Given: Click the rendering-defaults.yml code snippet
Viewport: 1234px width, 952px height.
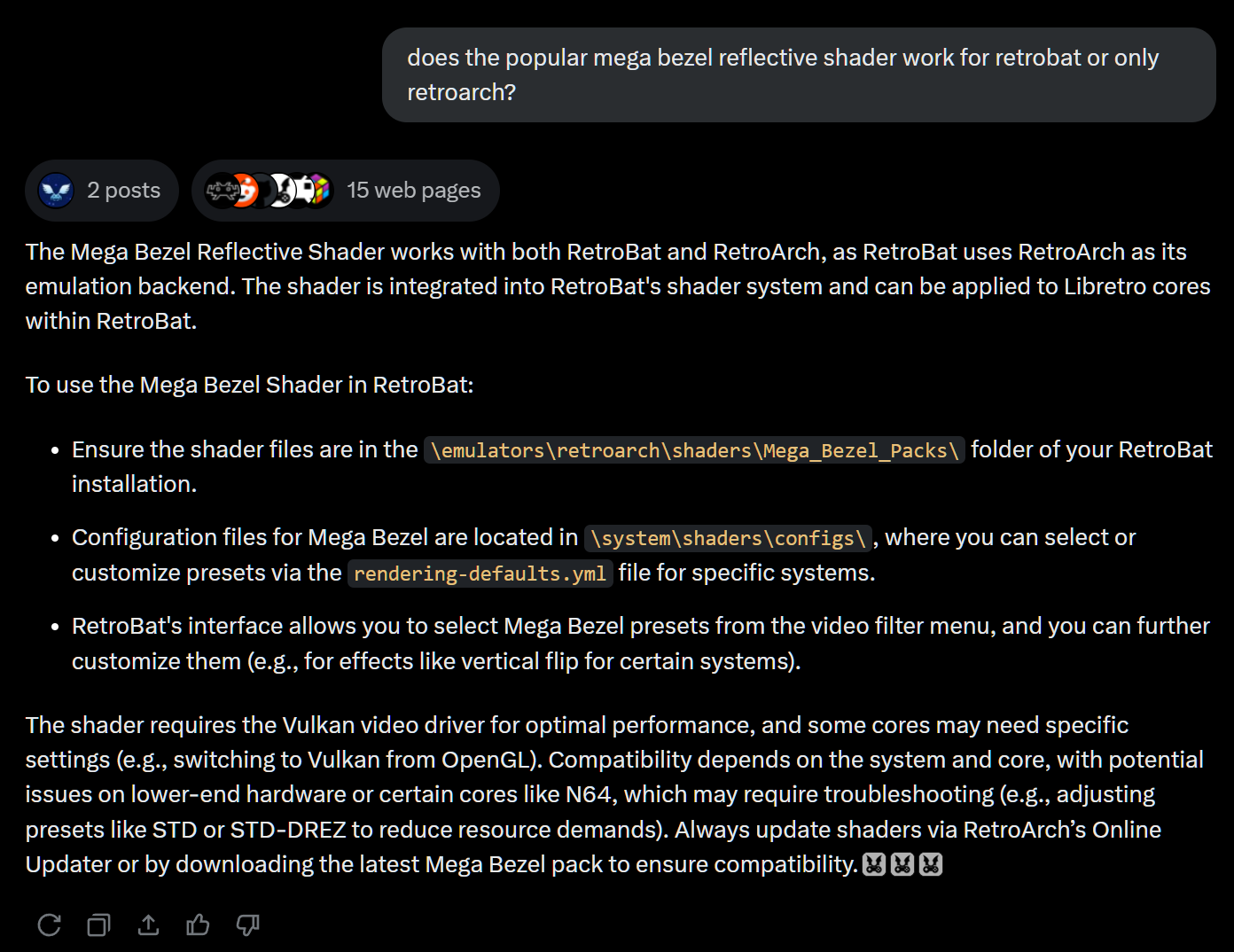Looking at the screenshot, I should [x=480, y=574].
